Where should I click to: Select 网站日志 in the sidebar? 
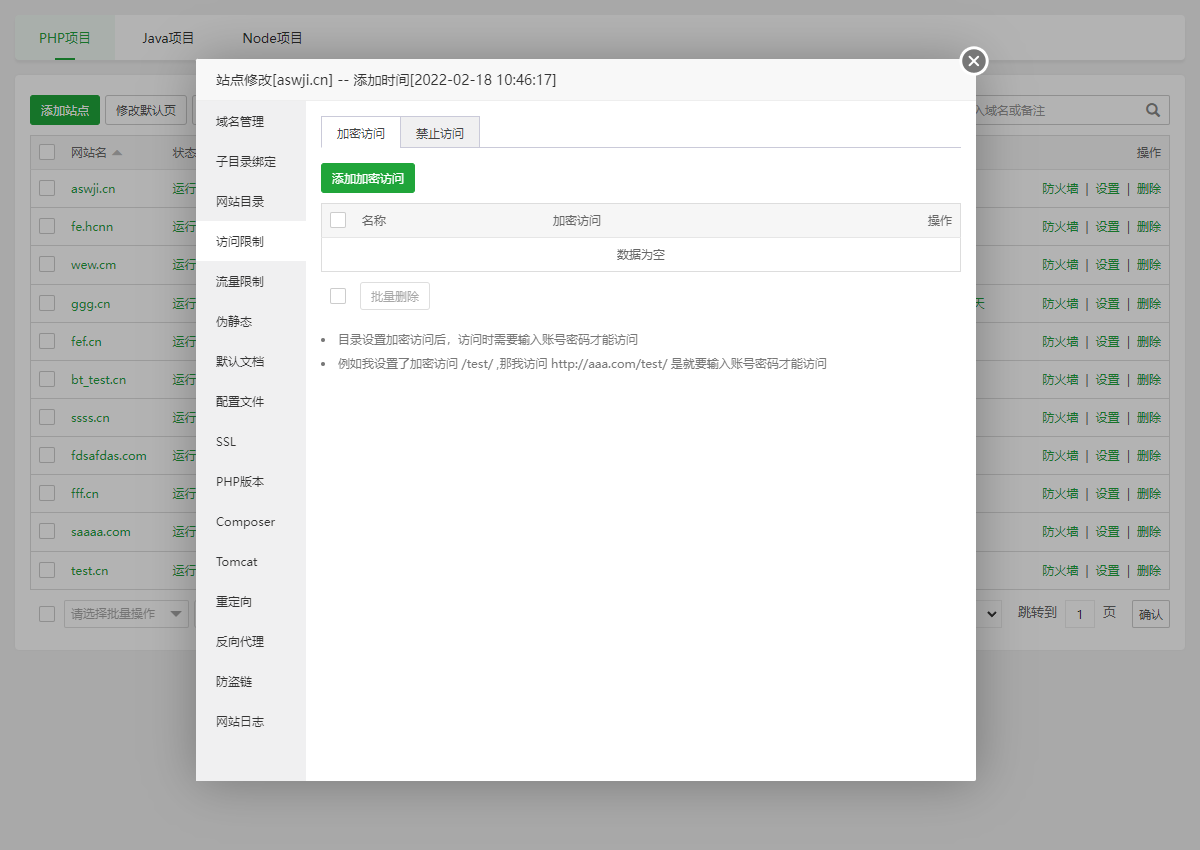tap(238, 721)
